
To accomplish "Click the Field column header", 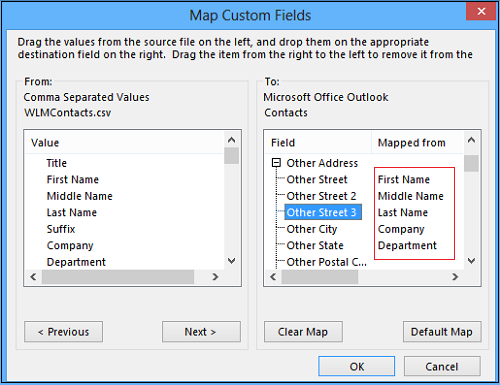I will pos(318,143).
